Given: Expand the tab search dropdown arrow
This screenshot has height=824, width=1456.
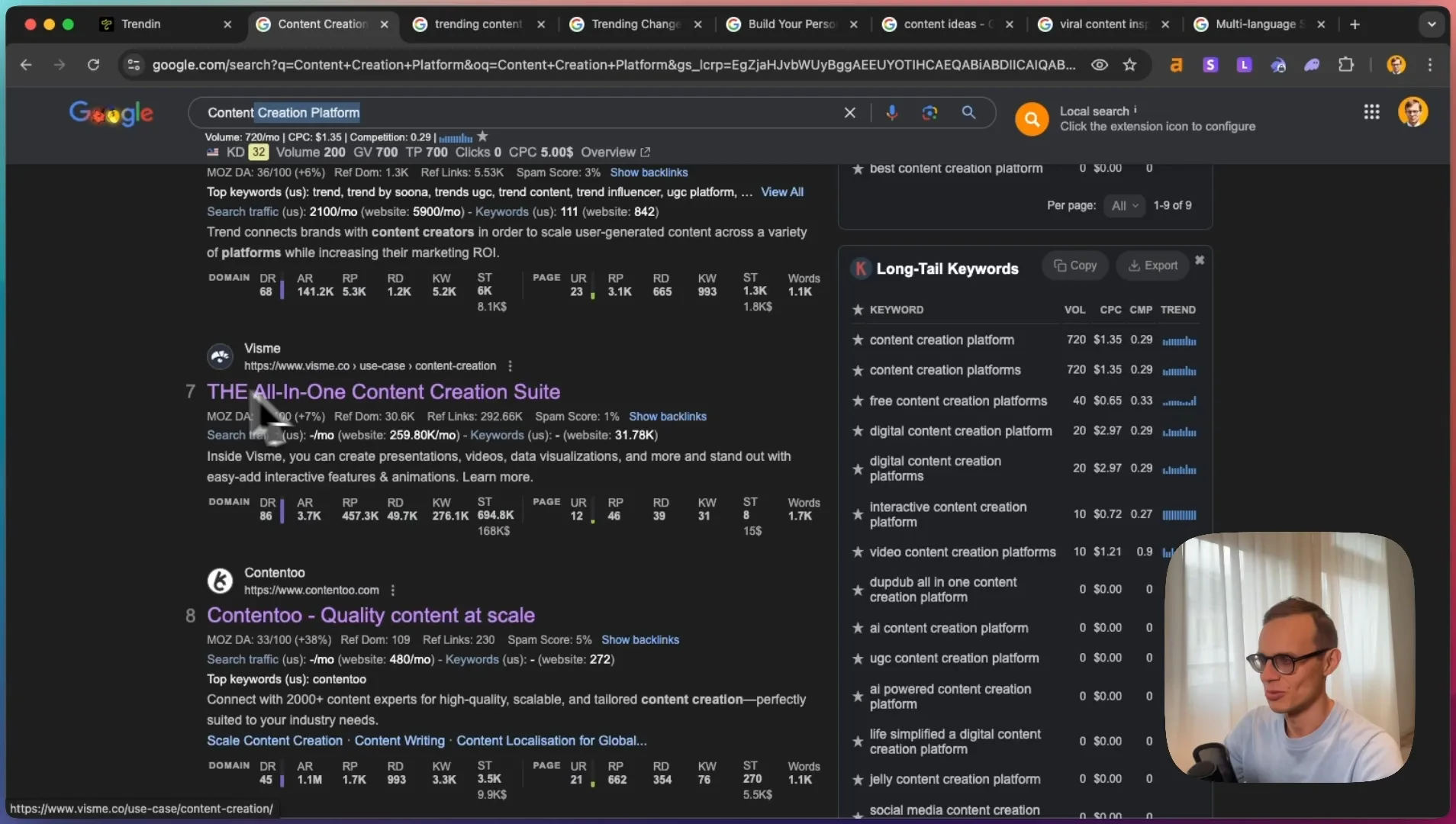Looking at the screenshot, I should (1432, 24).
